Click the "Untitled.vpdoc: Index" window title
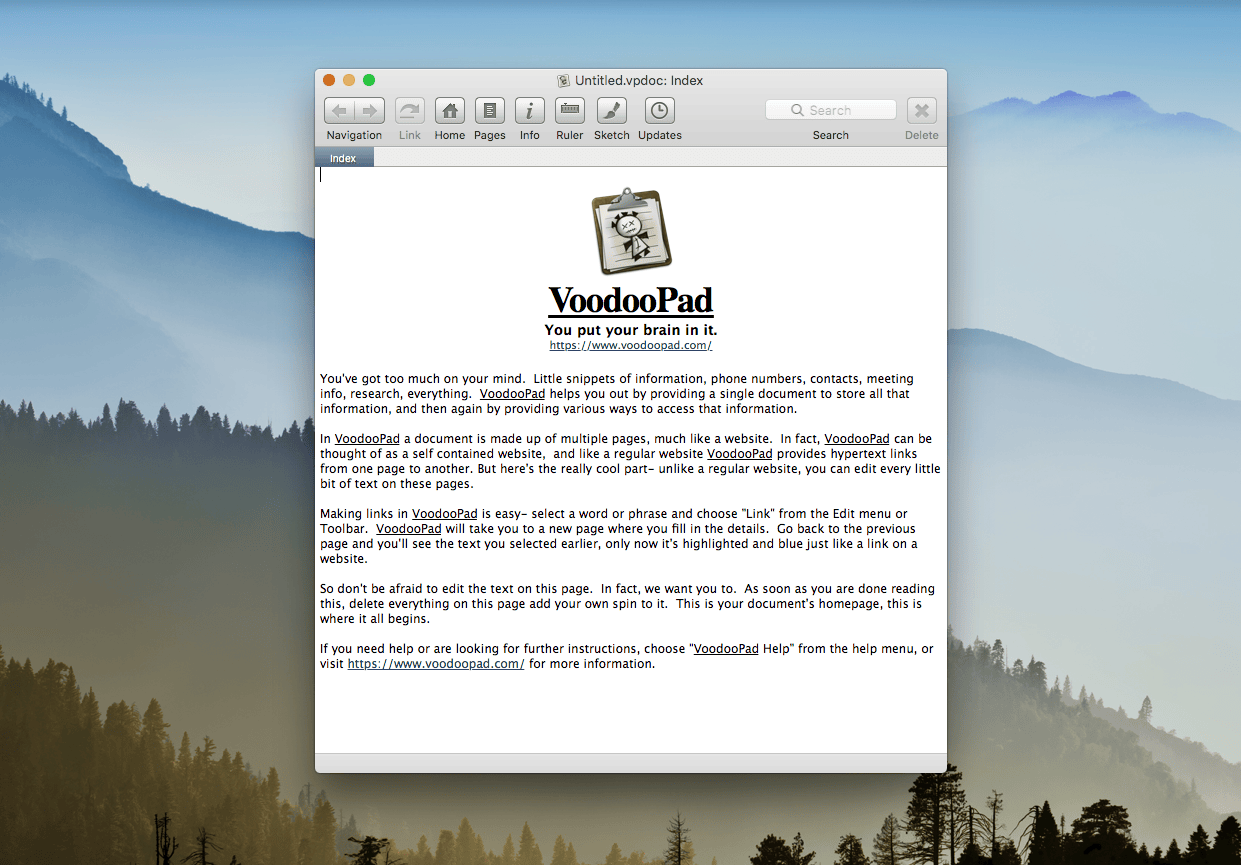Image resolution: width=1241 pixels, height=865 pixels. click(639, 81)
